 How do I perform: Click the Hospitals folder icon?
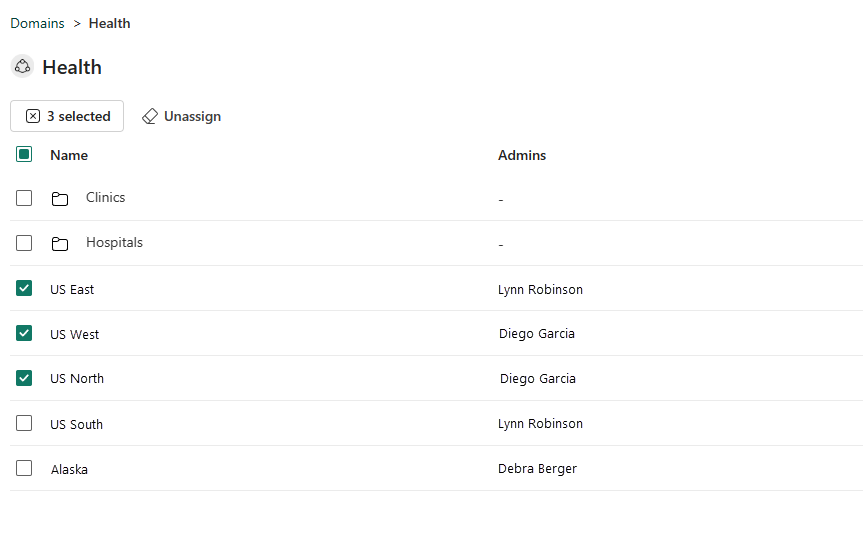60,244
